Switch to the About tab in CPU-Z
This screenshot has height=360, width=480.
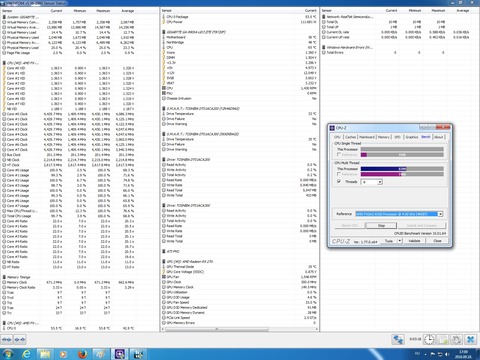[x=439, y=137]
